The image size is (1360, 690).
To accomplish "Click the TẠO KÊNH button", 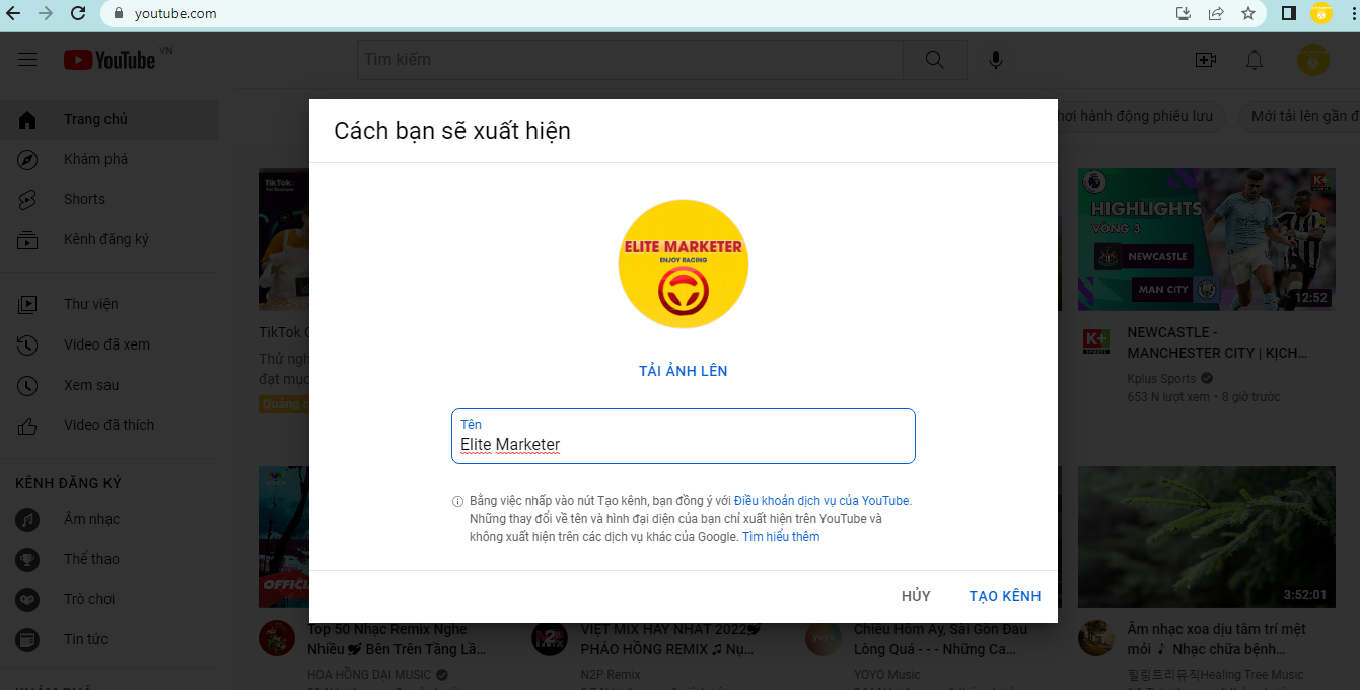I will click(1005, 596).
